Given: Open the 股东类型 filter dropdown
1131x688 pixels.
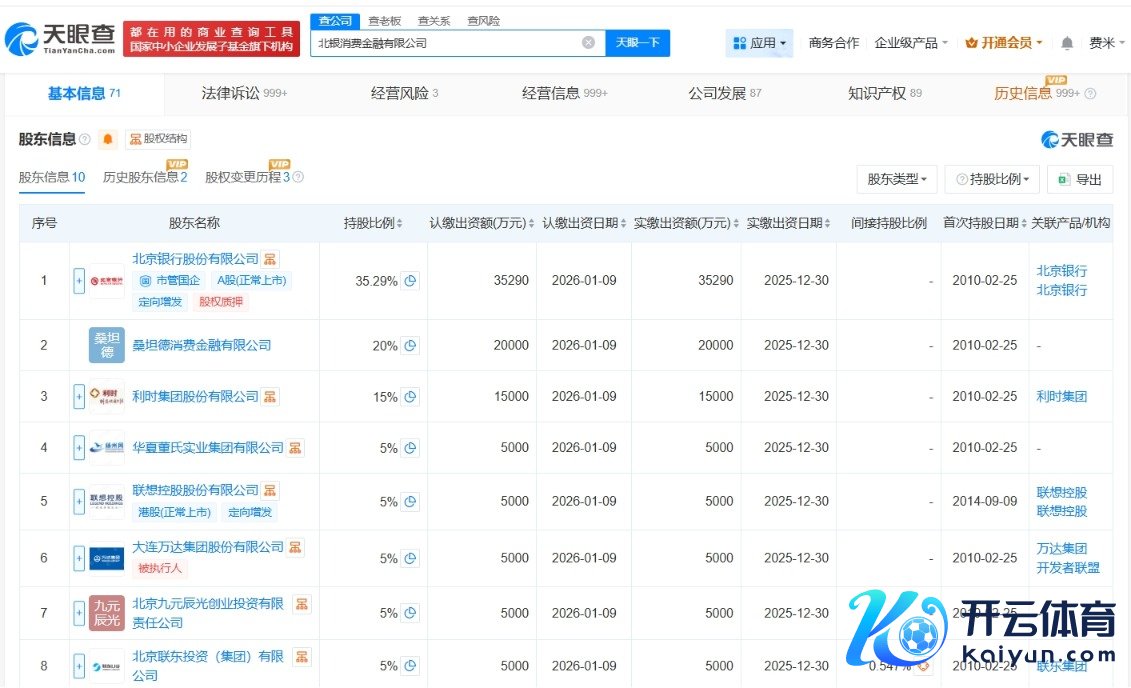Looking at the screenshot, I should [x=896, y=179].
